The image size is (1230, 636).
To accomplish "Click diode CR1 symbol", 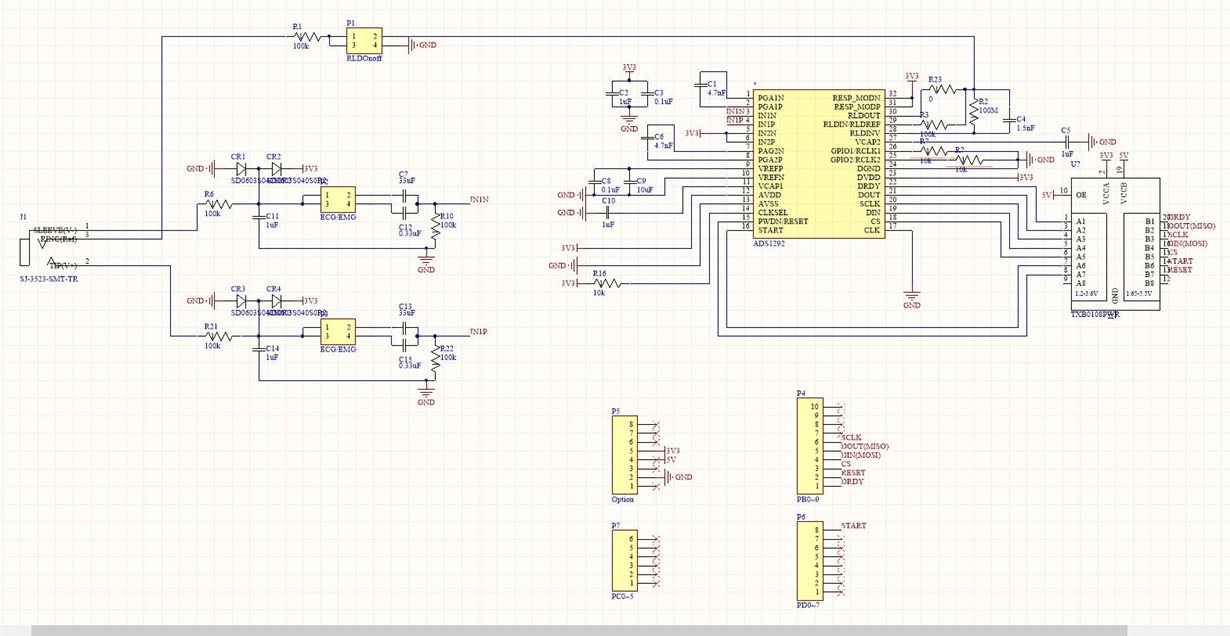I will [240, 169].
